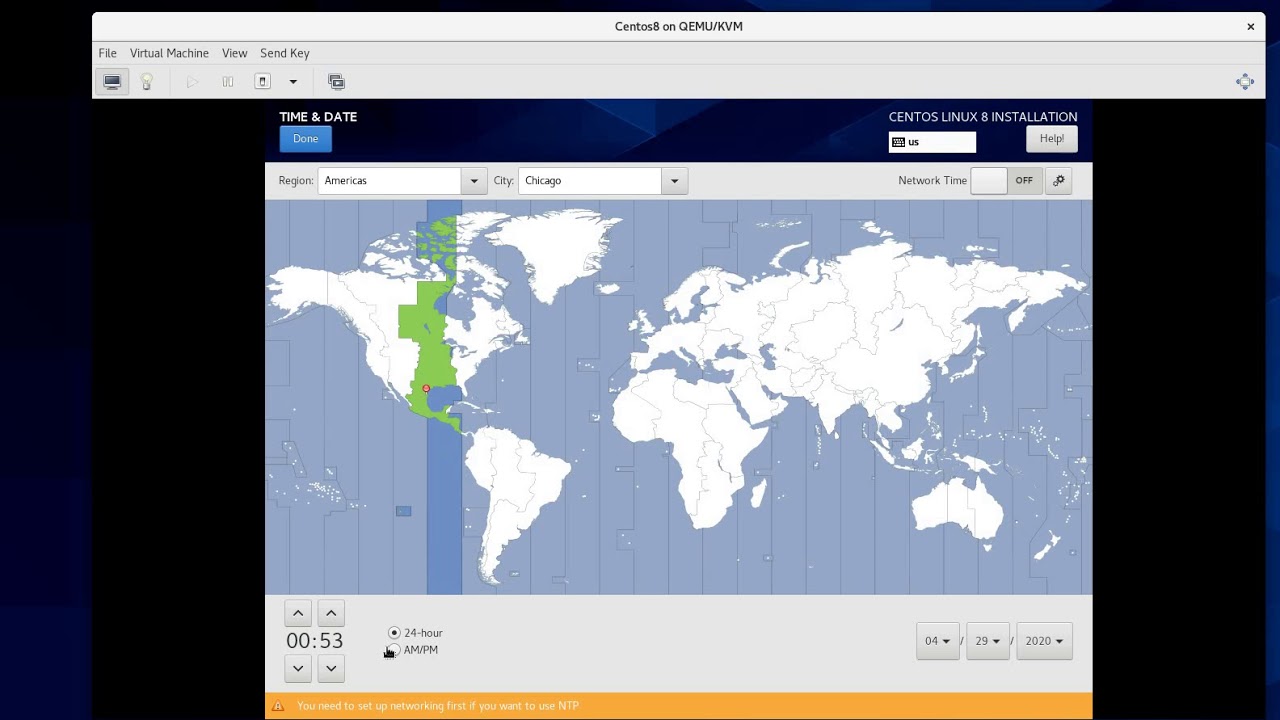Open NTP server settings gear
1280x720 pixels.
(1059, 181)
